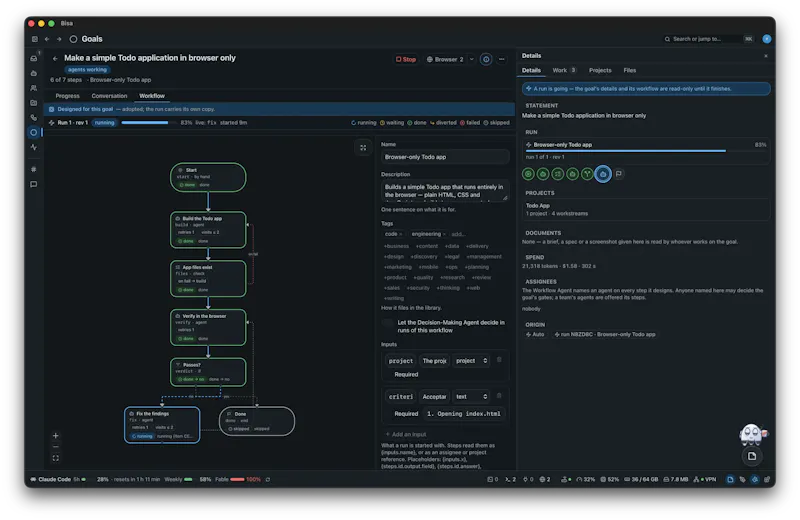Click the Search or jump to field

pyautogui.click(x=708, y=39)
